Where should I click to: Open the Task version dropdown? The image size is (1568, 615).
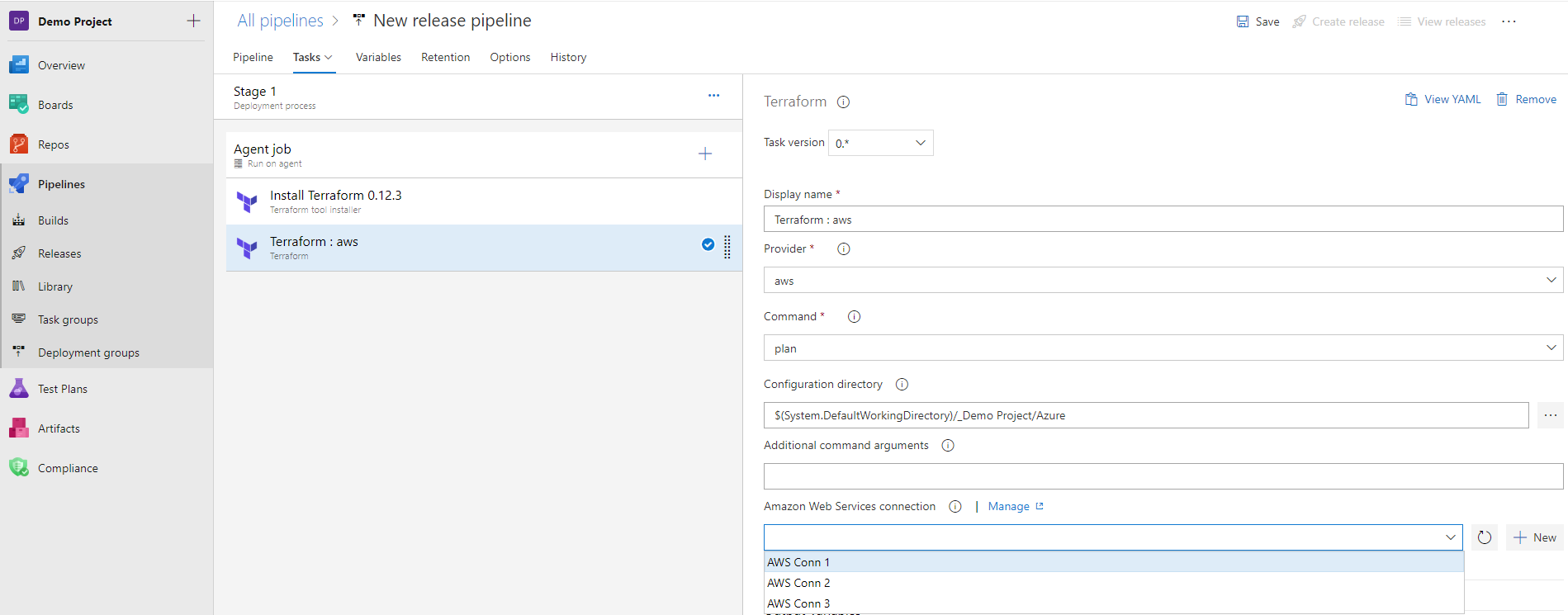coord(881,143)
